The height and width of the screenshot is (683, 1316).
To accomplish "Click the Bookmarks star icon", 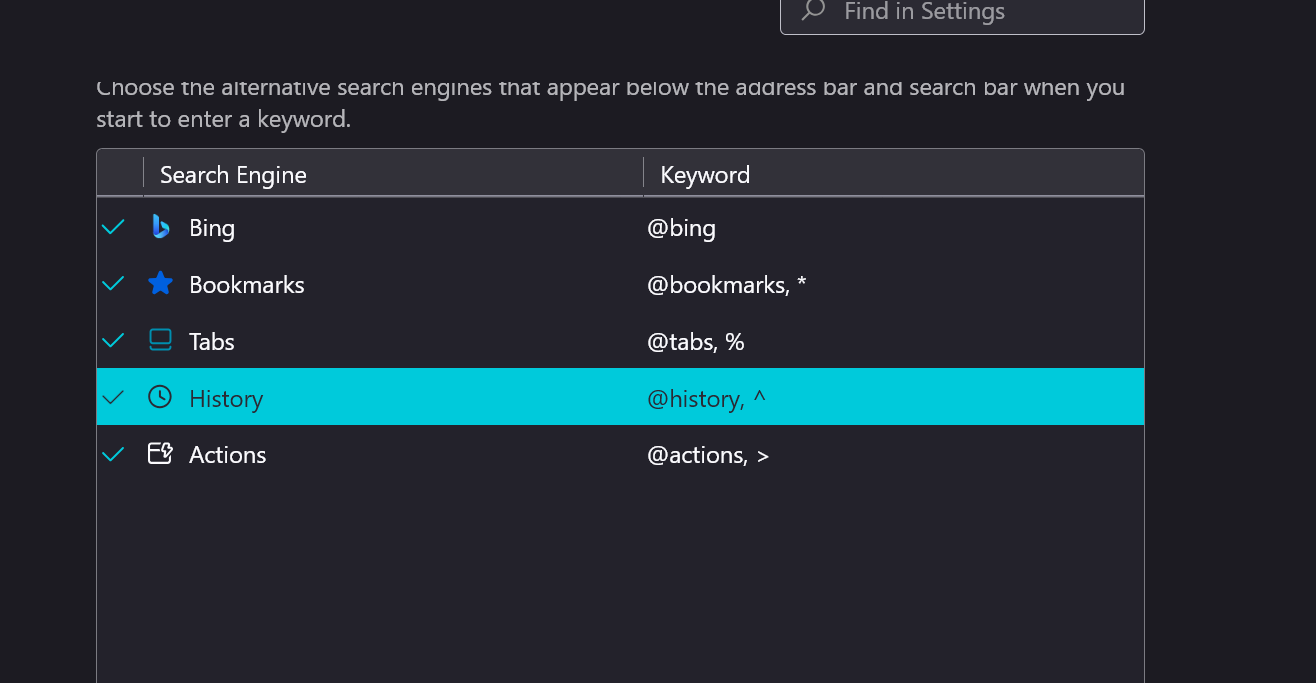I will pos(160,284).
